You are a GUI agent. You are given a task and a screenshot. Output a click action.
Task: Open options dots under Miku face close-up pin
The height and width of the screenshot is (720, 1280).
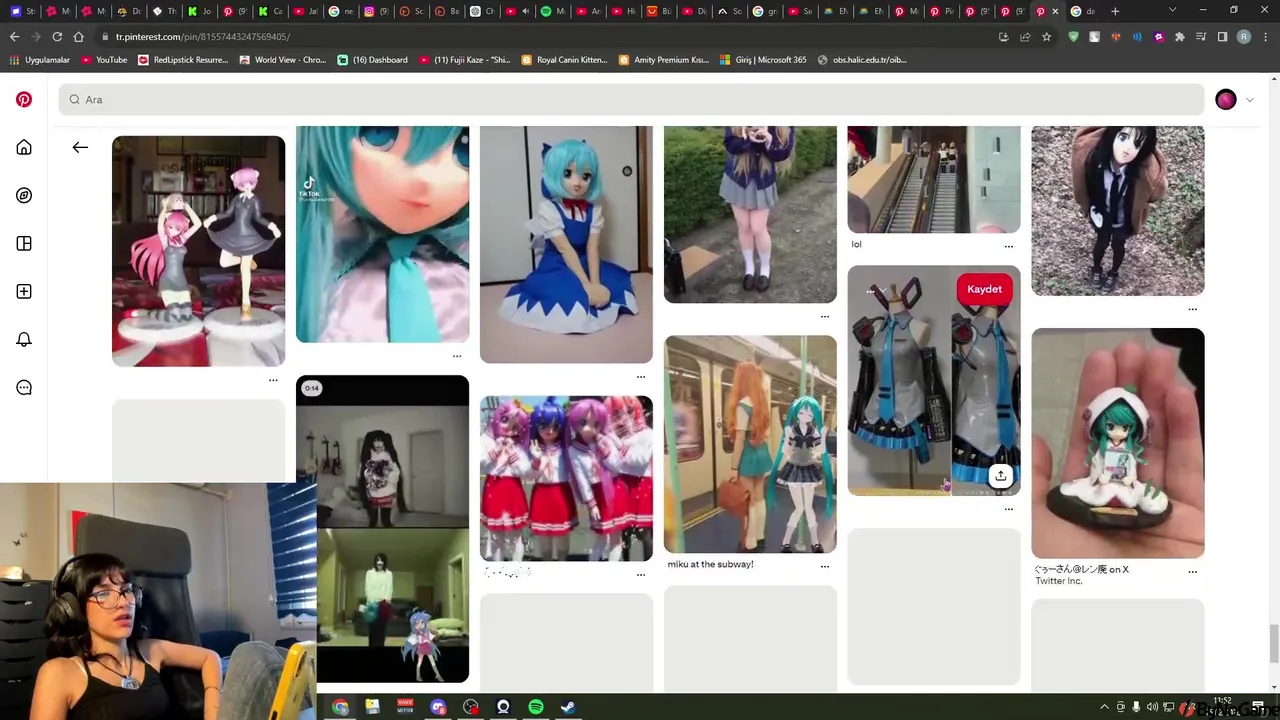pos(457,356)
